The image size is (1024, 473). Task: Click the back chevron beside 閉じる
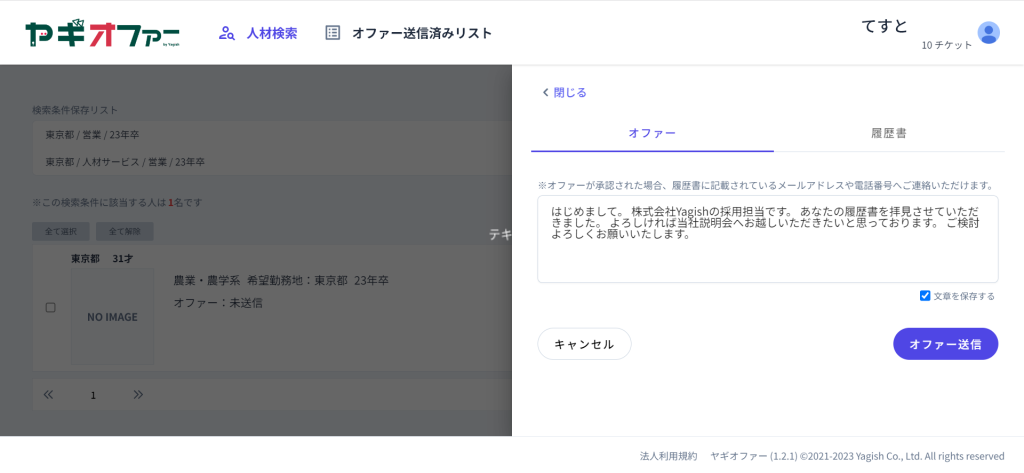coord(545,92)
